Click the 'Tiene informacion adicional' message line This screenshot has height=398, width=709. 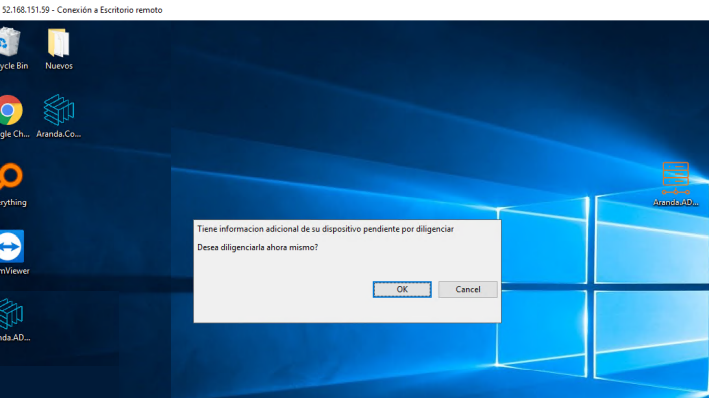pos(326,229)
